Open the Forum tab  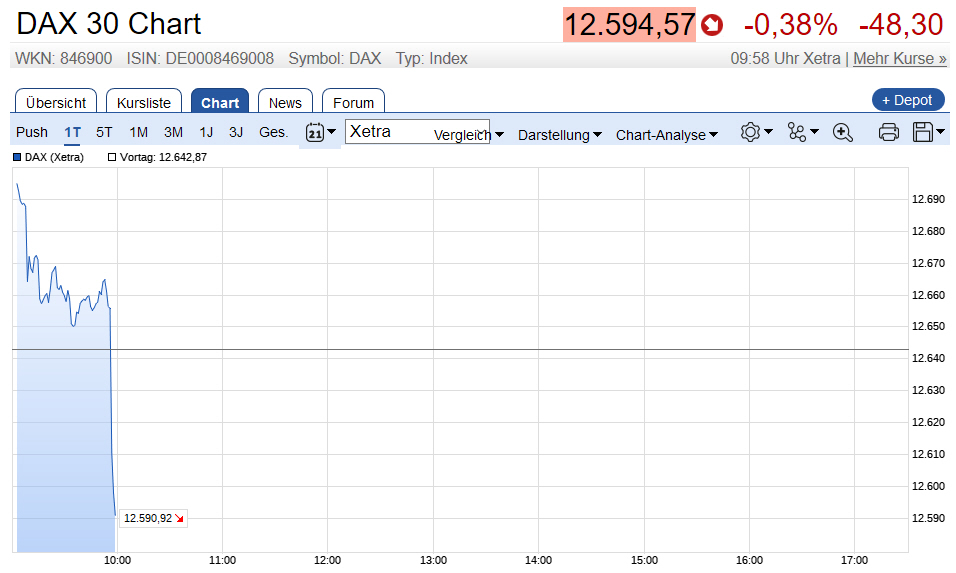click(x=353, y=102)
